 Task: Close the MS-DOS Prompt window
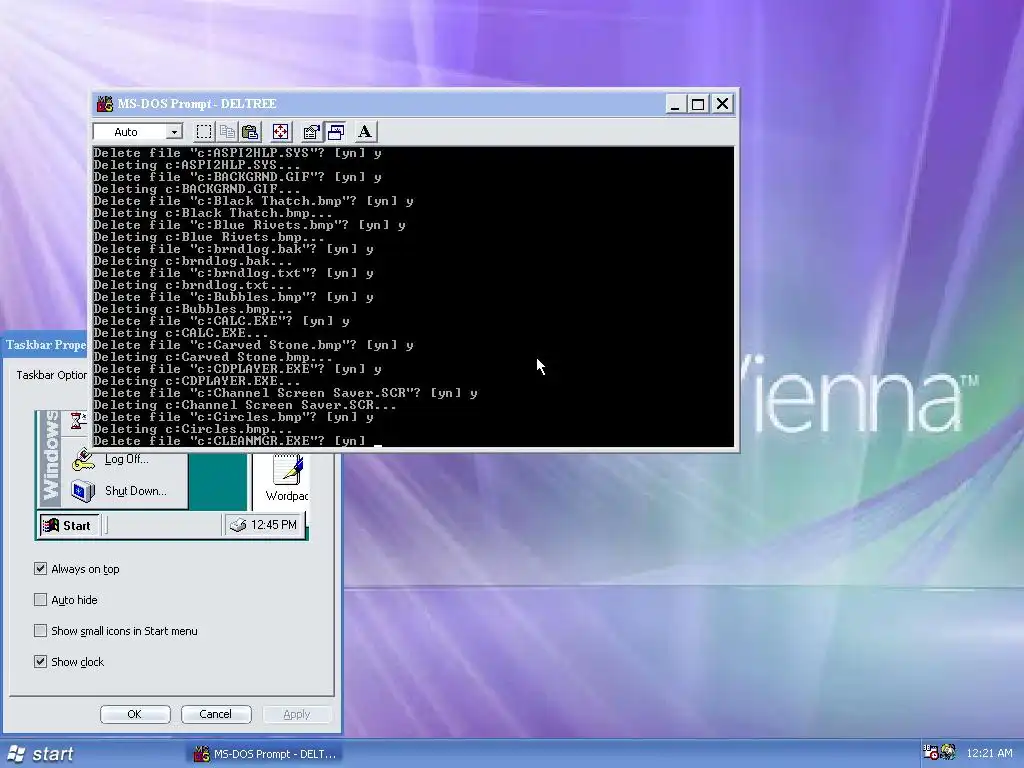point(722,104)
